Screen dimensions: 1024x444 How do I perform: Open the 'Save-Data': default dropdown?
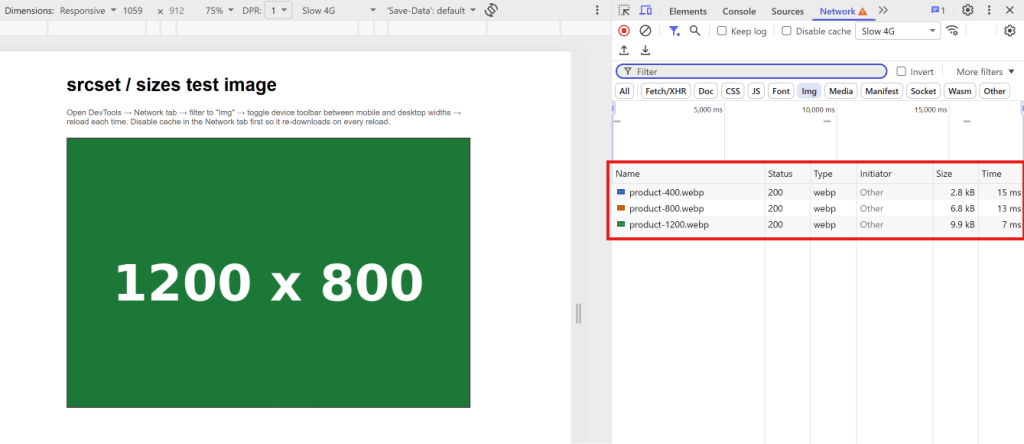tap(431, 10)
